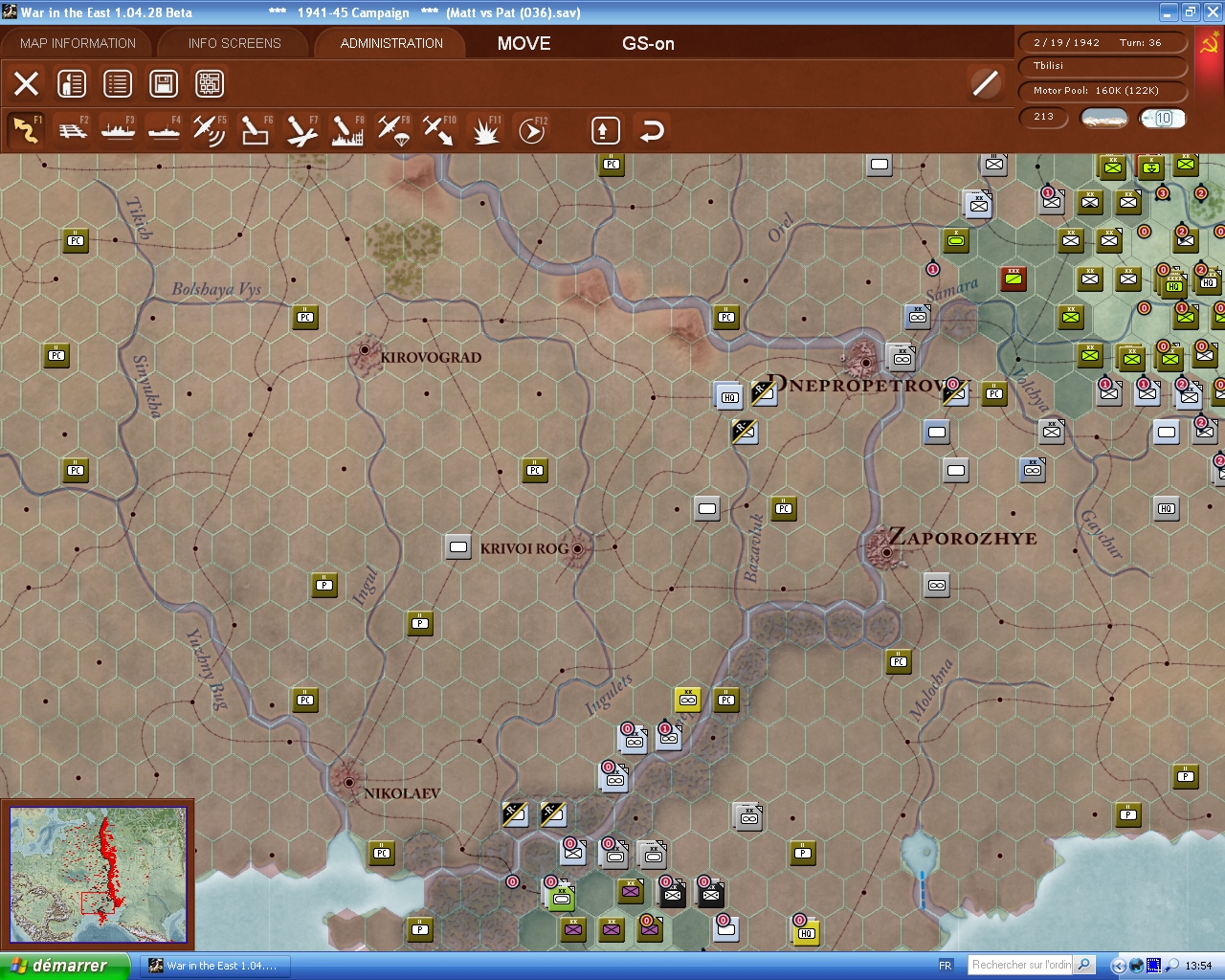Click the snowy weather picture button
This screenshot has width=1225, height=980.
tap(1103, 118)
